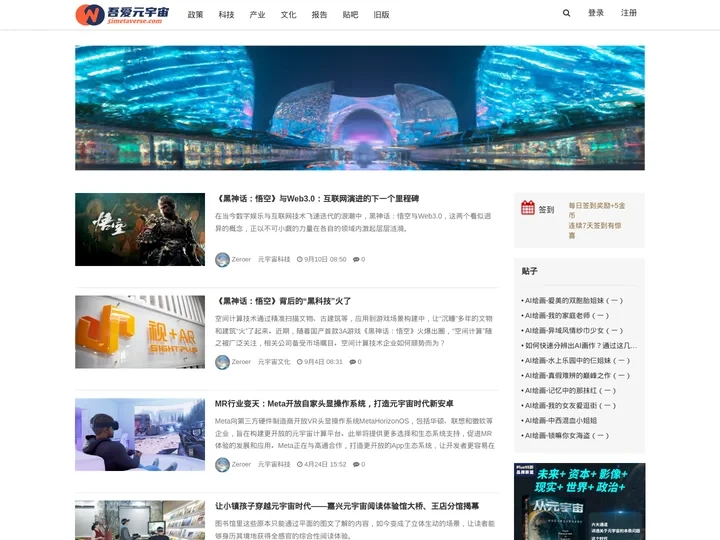Image resolution: width=720 pixels, height=540 pixels.
Task: Click Zeroer author name on 9月4日 article
Action: [x=241, y=362]
